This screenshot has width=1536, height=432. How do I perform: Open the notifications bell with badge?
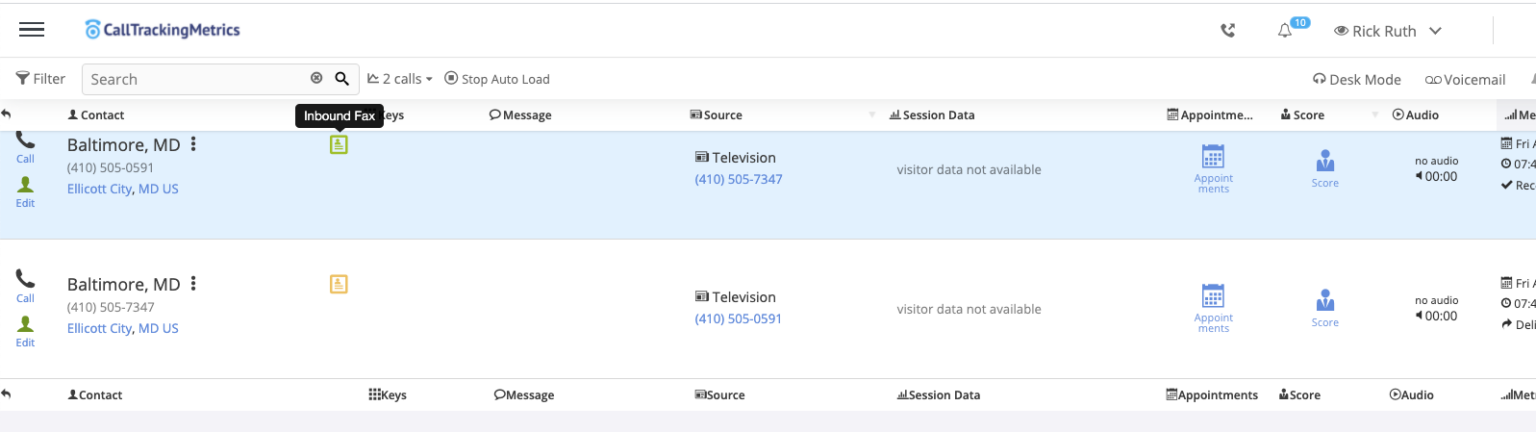[1286, 31]
